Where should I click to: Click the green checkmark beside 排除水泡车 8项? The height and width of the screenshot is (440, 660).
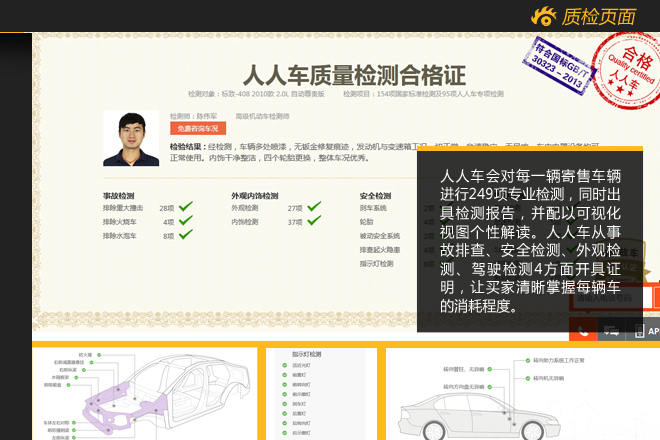coord(186,234)
